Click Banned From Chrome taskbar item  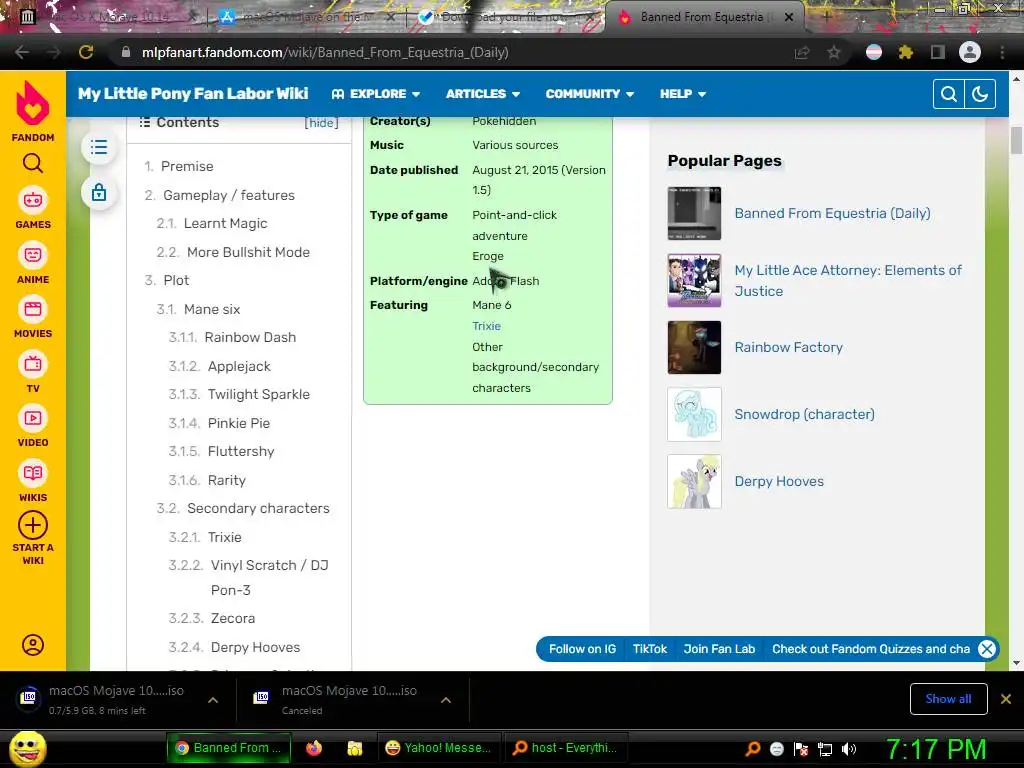pos(227,748)
